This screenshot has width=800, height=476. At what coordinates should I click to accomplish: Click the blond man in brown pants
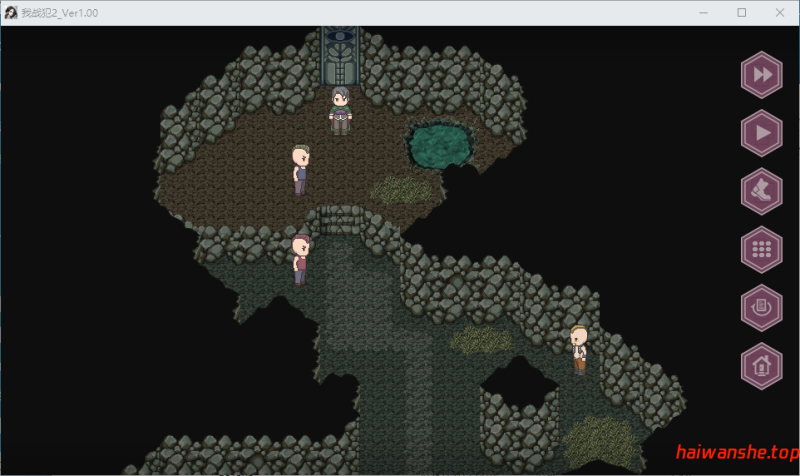(579, 350)
